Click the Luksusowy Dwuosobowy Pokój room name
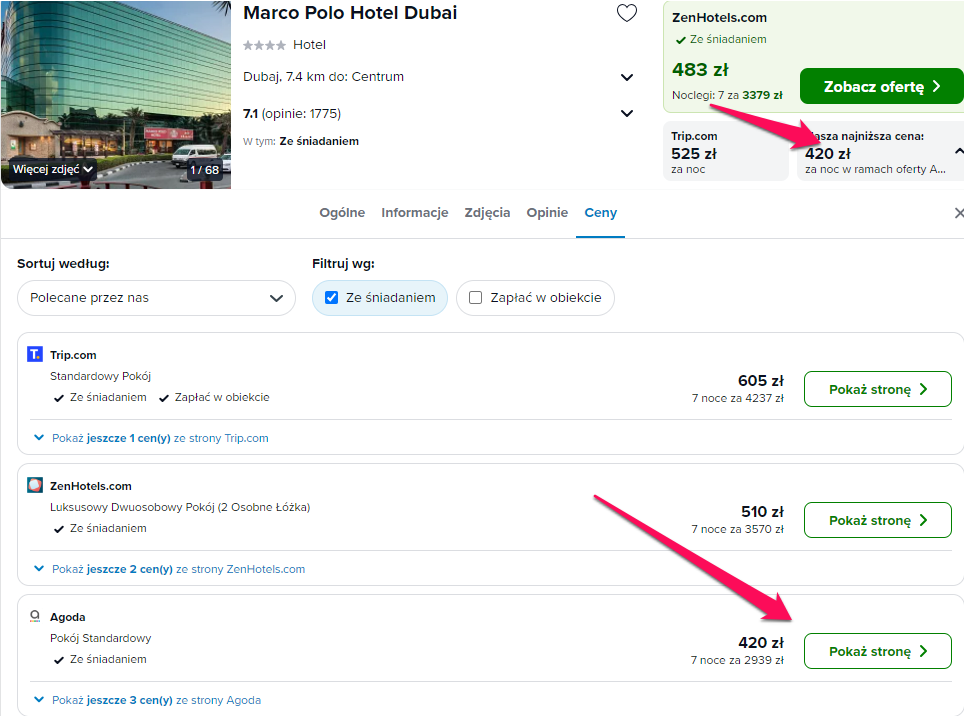 [180, 507]
